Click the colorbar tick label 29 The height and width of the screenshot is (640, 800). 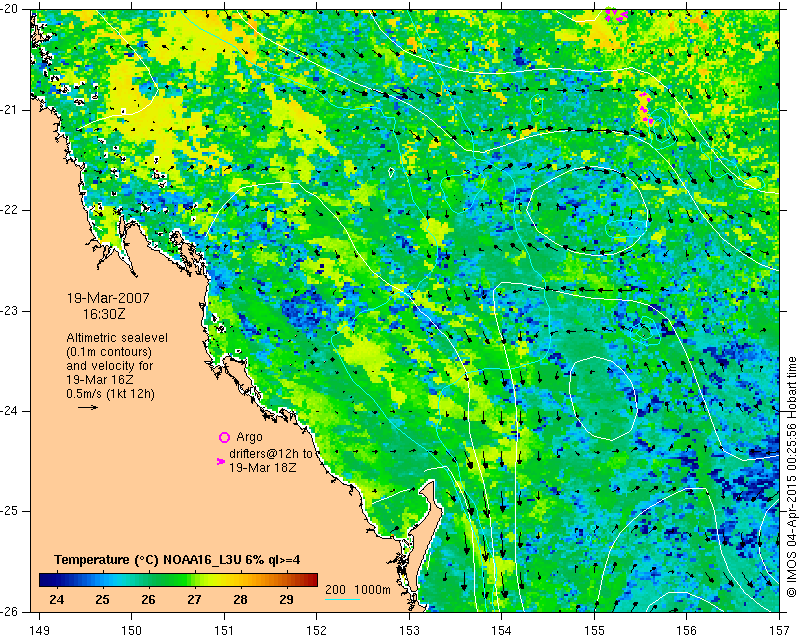coord(286,599)
